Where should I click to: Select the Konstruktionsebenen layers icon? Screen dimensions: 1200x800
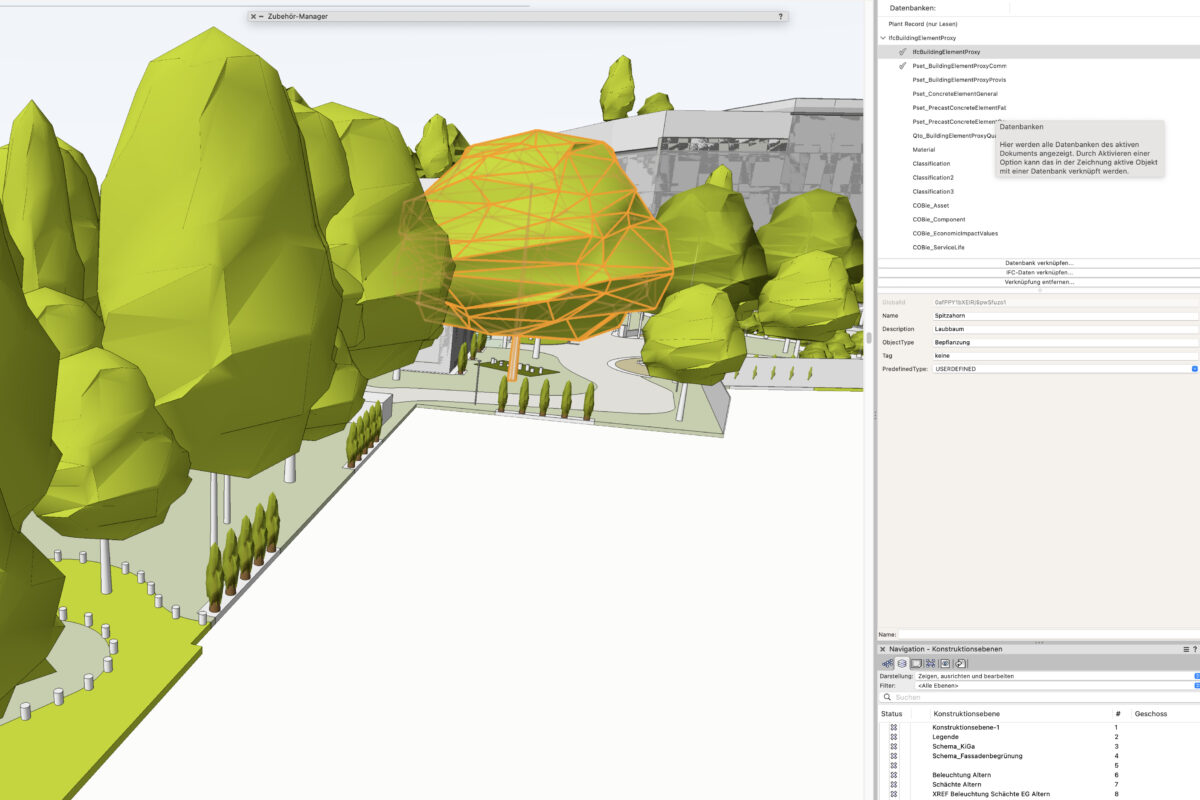pos(901,663)
